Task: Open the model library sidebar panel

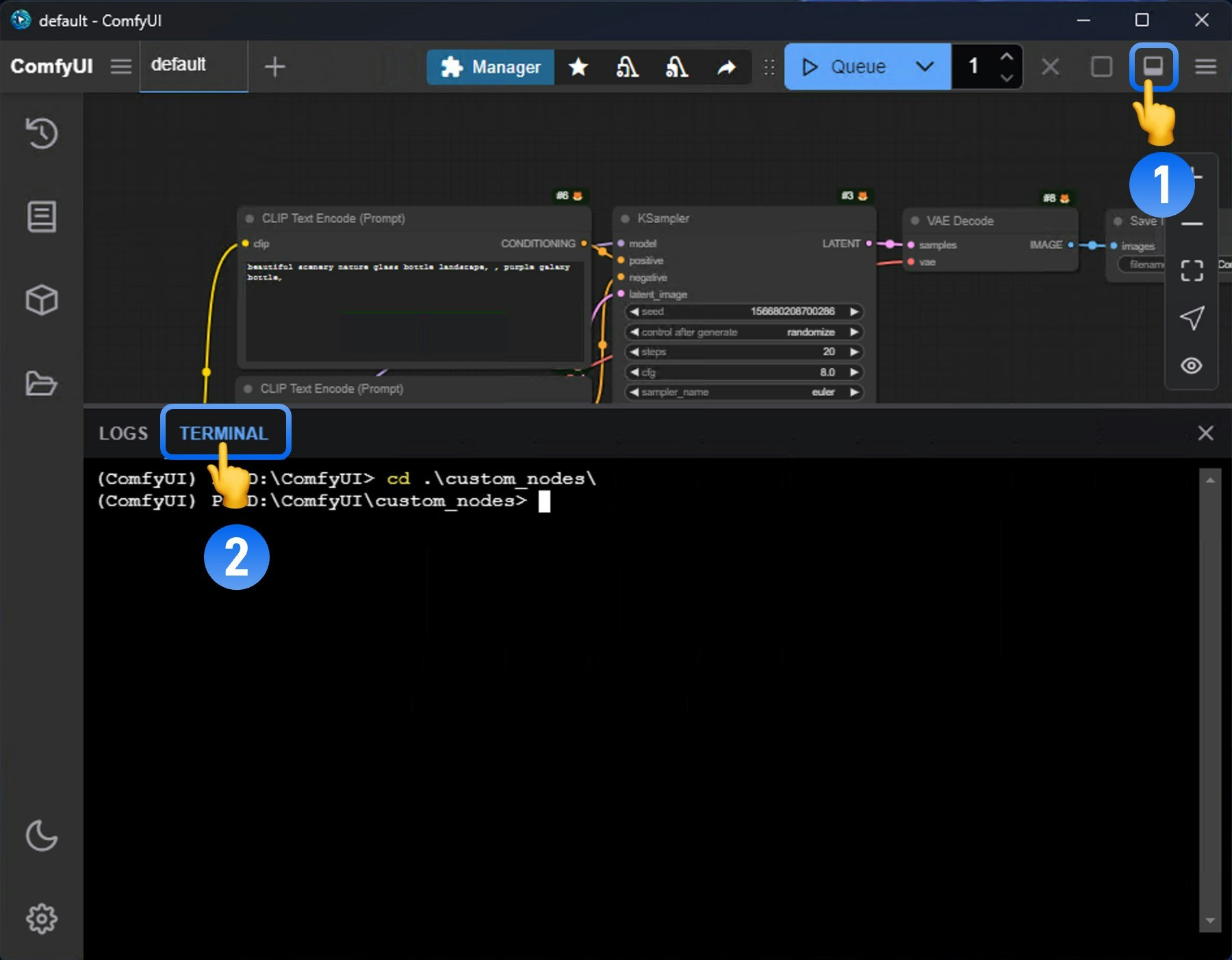Action: pos(41,299)
